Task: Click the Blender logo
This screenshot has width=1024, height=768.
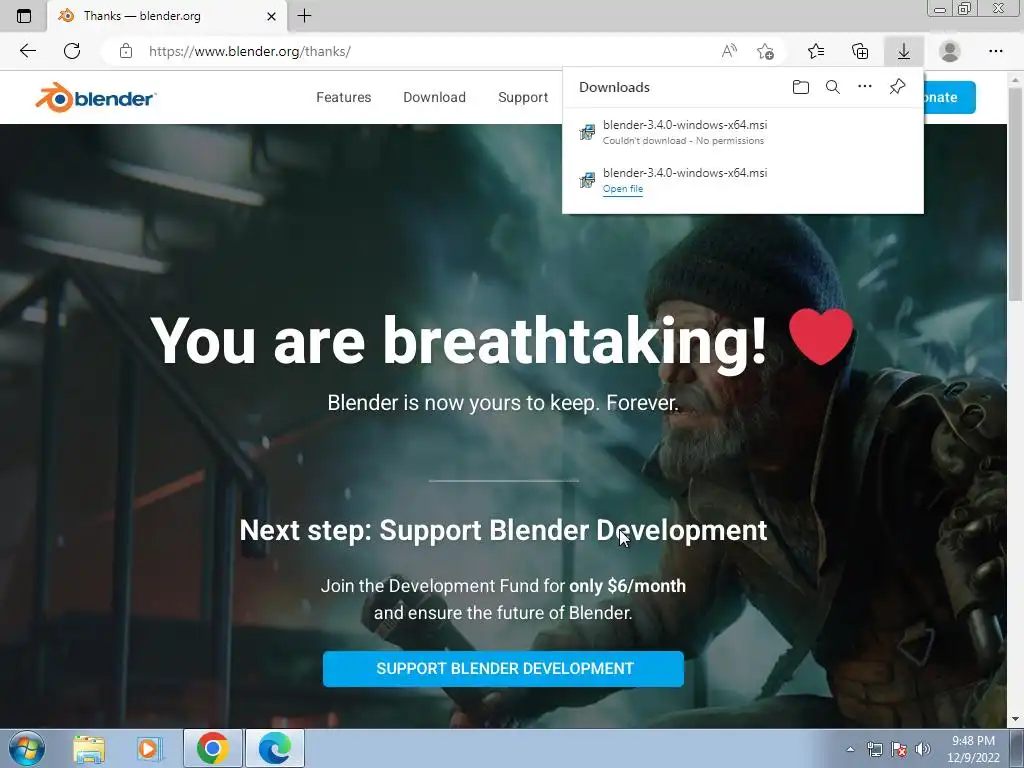Action: [95, 97]
